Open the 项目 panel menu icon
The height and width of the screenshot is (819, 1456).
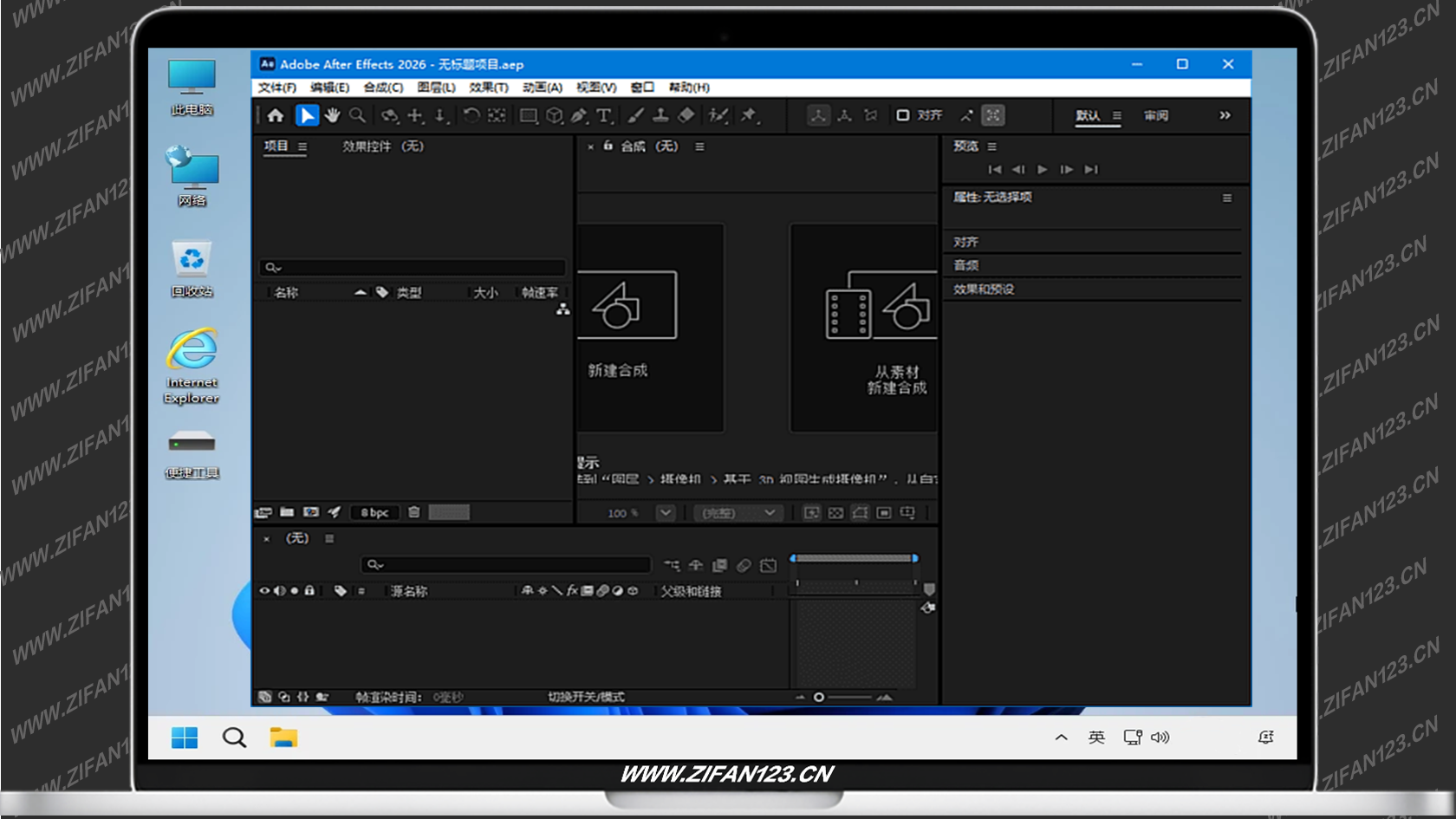tap(302, 146)
